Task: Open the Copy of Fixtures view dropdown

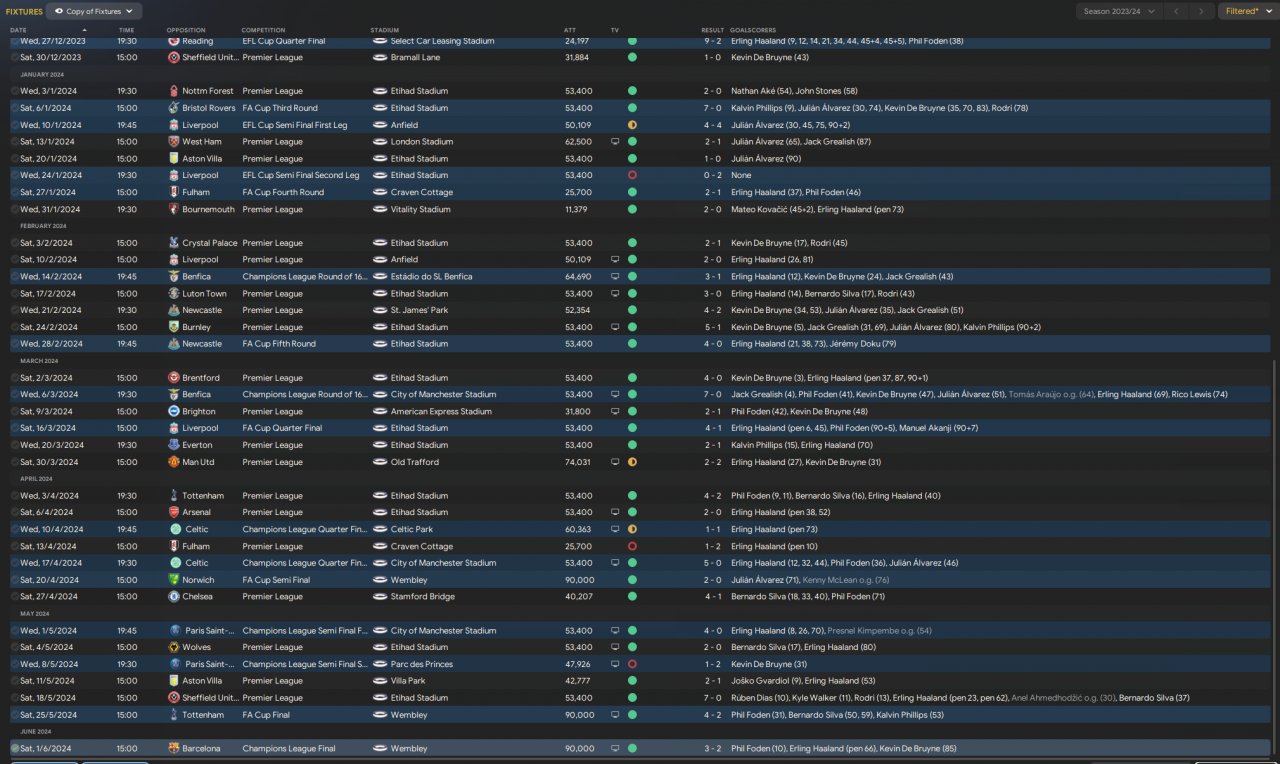Action: 94,11
